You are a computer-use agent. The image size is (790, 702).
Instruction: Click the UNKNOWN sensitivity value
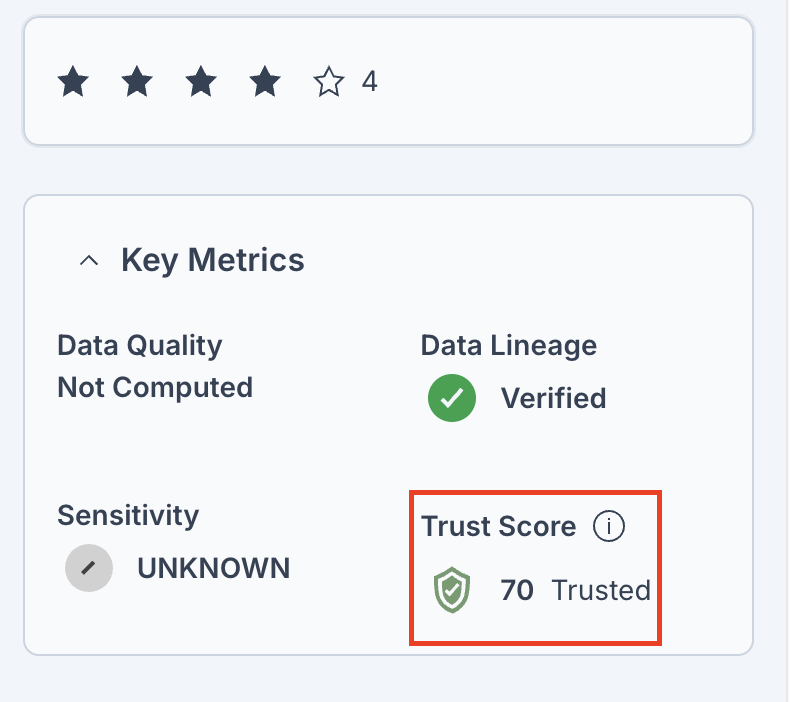pyautogui.click(x=214, y=568)
